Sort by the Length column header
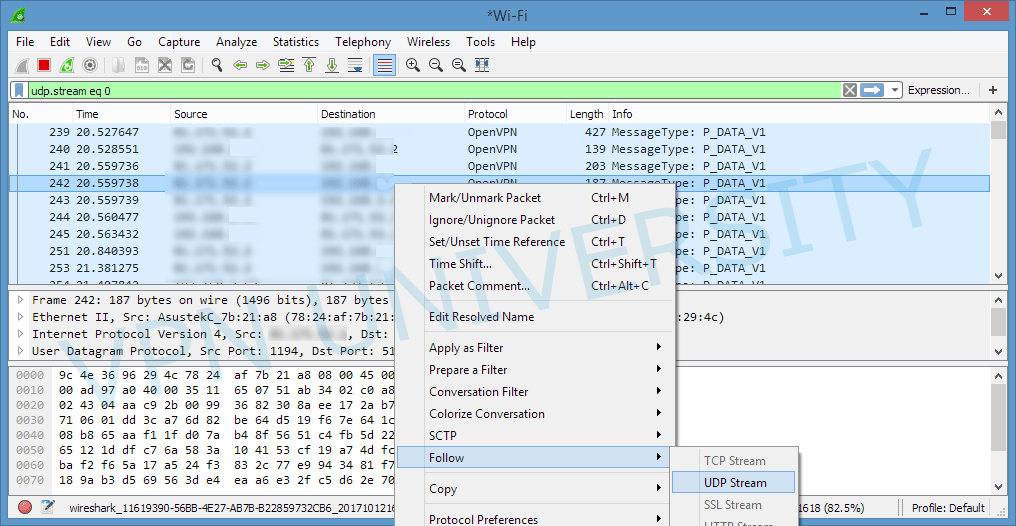This screenshot has height=526, width=1016. point(587,114)
